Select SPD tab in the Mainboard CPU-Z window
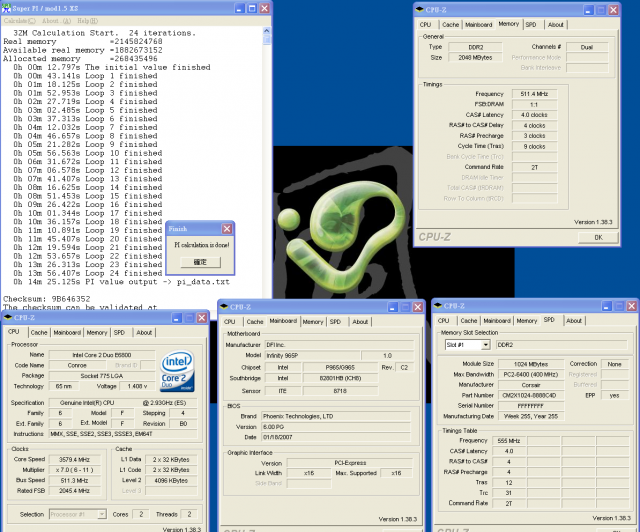Image resolution: width=640 pixels, height=532 pixels. click(336, 322)
